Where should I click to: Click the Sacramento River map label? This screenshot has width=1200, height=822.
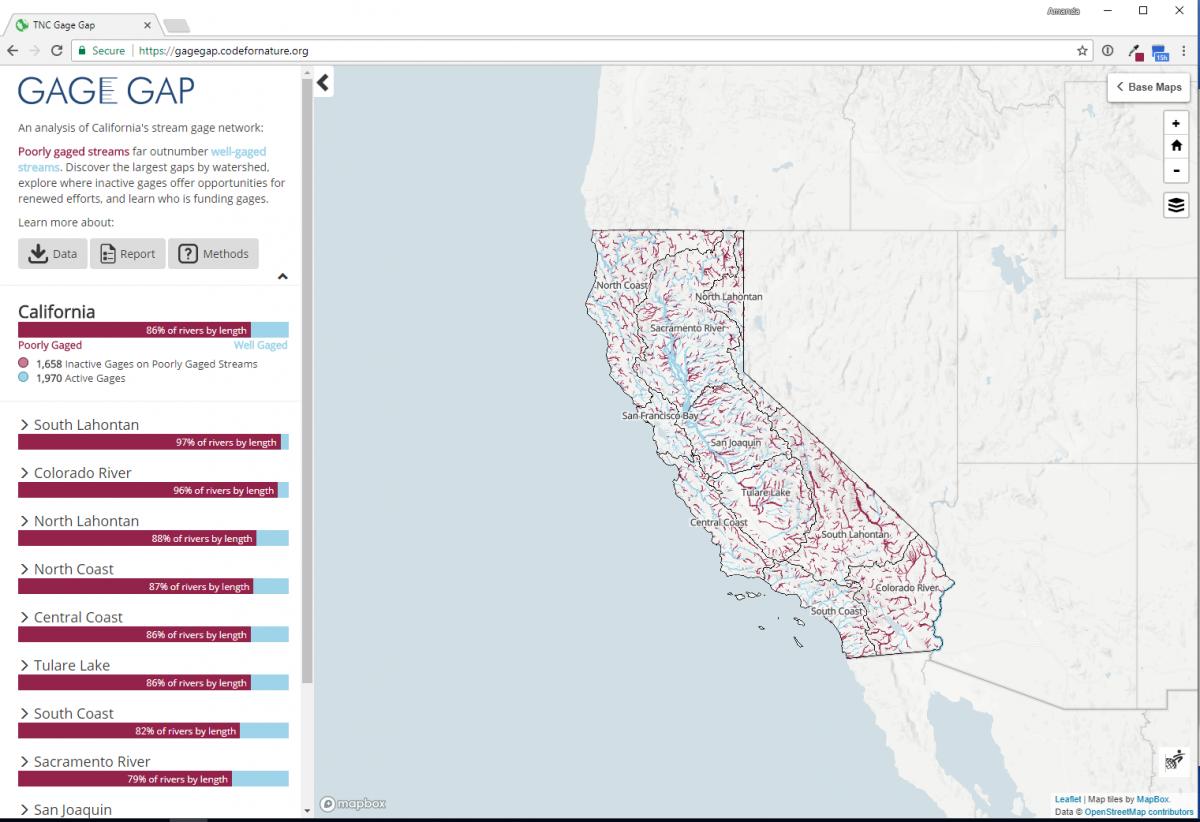688,328
